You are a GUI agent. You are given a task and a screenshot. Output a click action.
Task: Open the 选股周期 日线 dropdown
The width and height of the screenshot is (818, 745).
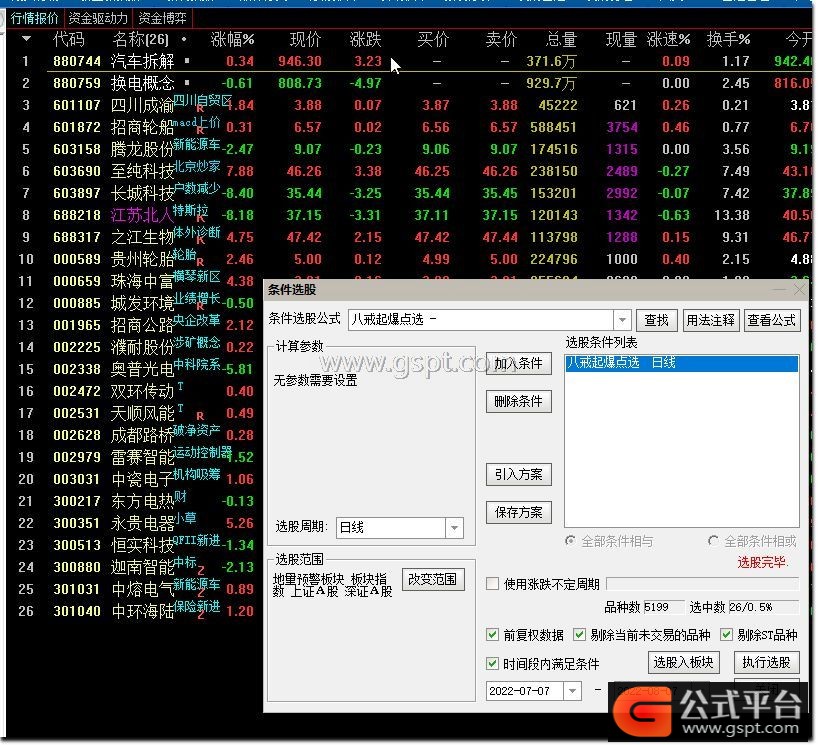[454, 527]
